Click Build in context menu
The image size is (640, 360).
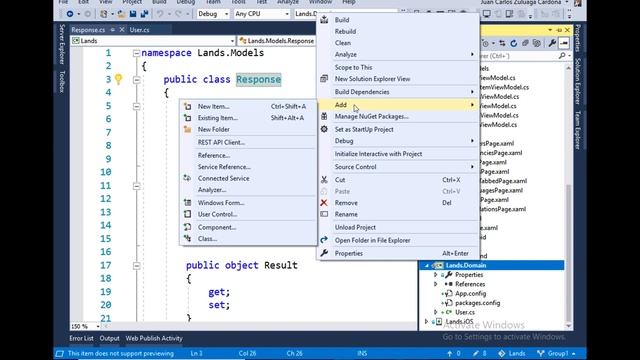(x=398, y=20)
